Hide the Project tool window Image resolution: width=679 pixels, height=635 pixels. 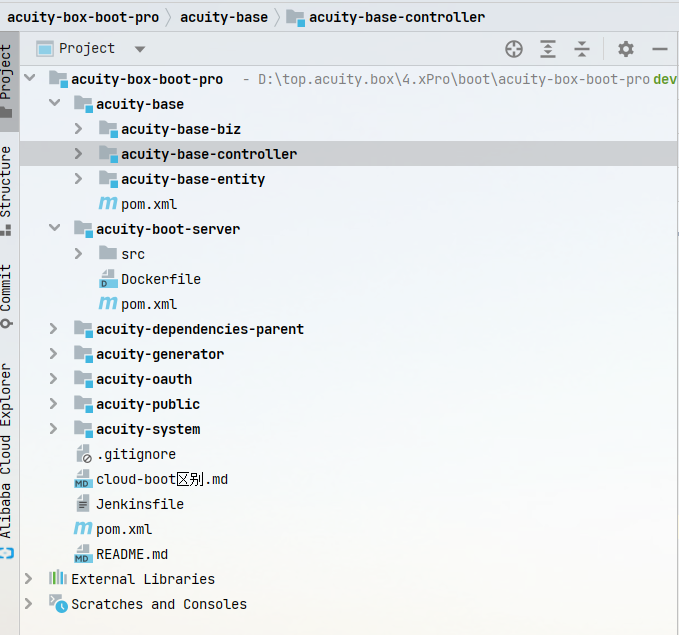[x=659, y=49]
